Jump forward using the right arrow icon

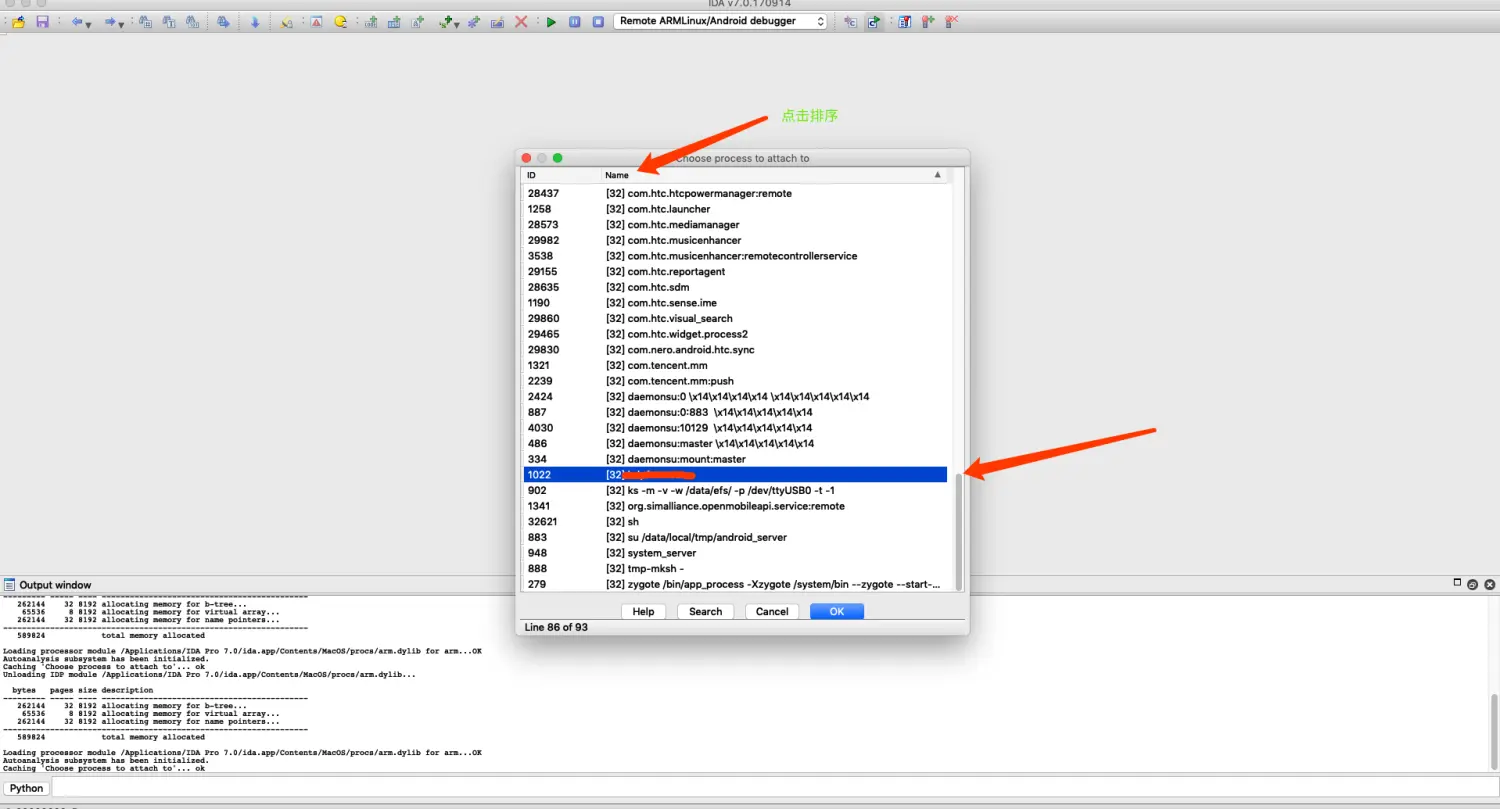[110, 22]
